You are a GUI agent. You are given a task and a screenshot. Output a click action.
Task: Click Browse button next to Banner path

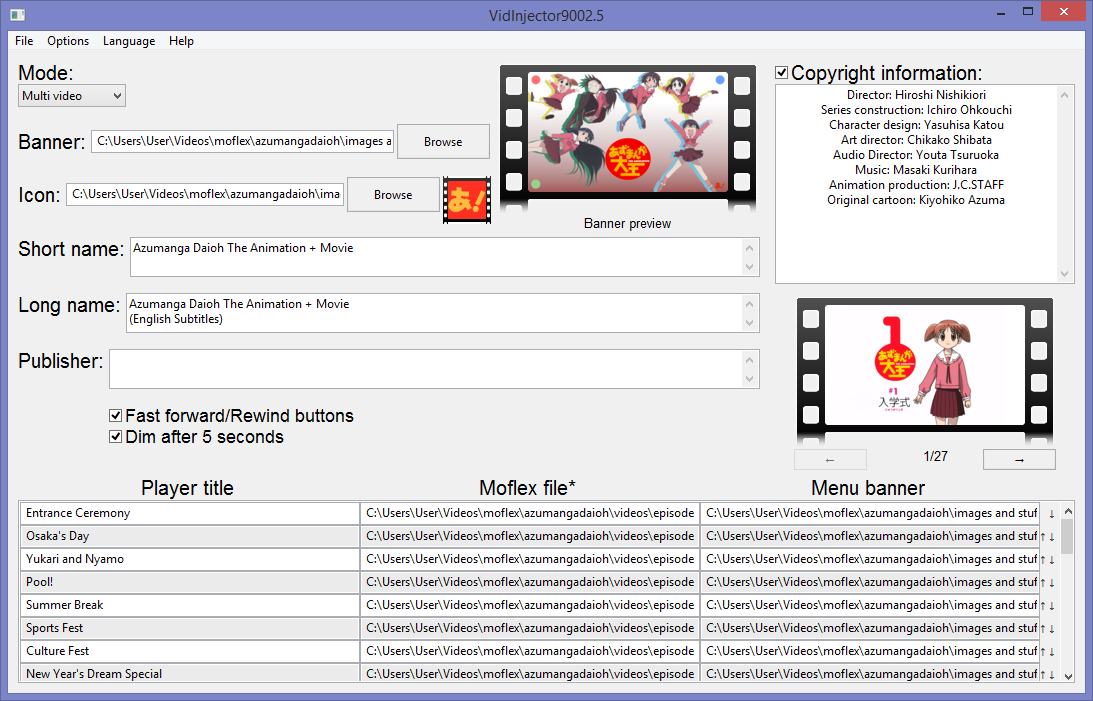click(443, 142)
